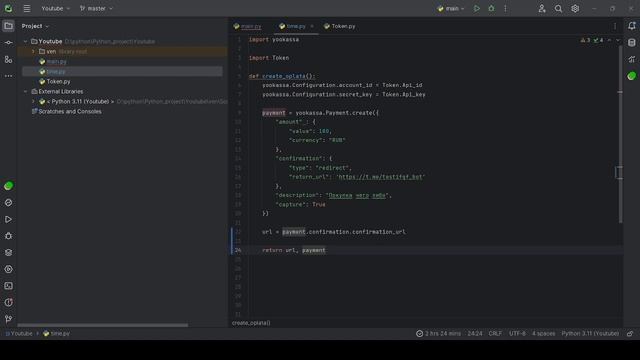Open Search Everywhere magnifier
Image resolution: width=640 pixels, height=360 pixels.
pyautogui.click(x=558, y=8)
